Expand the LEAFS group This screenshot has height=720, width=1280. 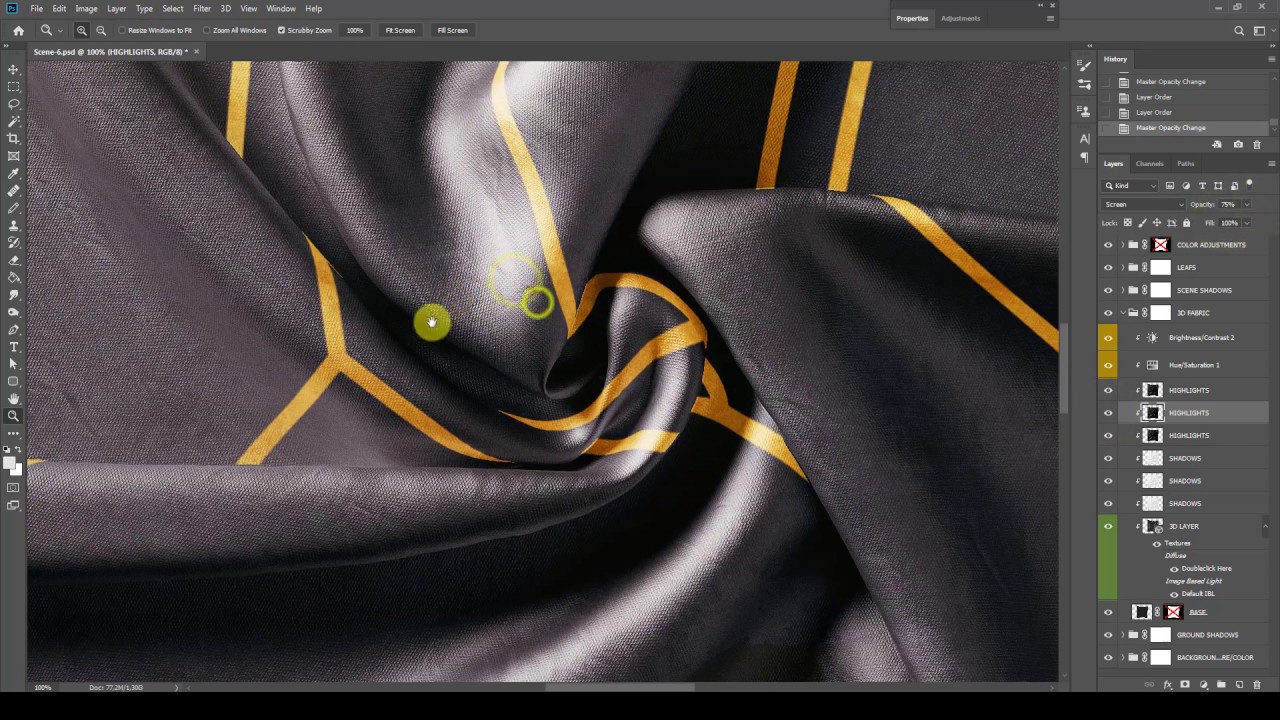pyautogui.click(x=1122, y=268)
